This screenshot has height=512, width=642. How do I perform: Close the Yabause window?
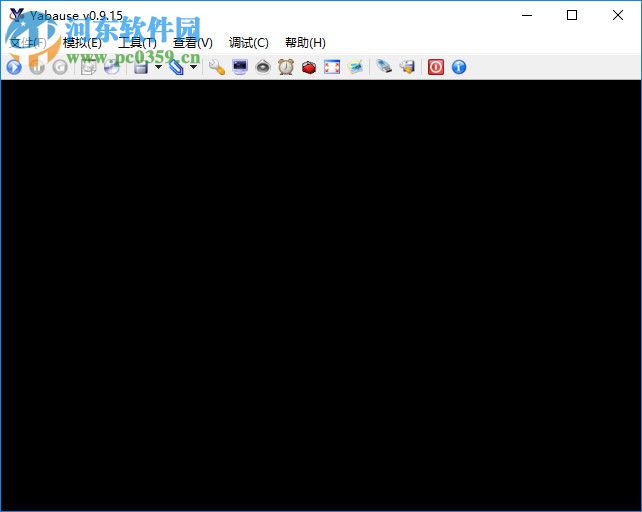[x=617, y=15]
